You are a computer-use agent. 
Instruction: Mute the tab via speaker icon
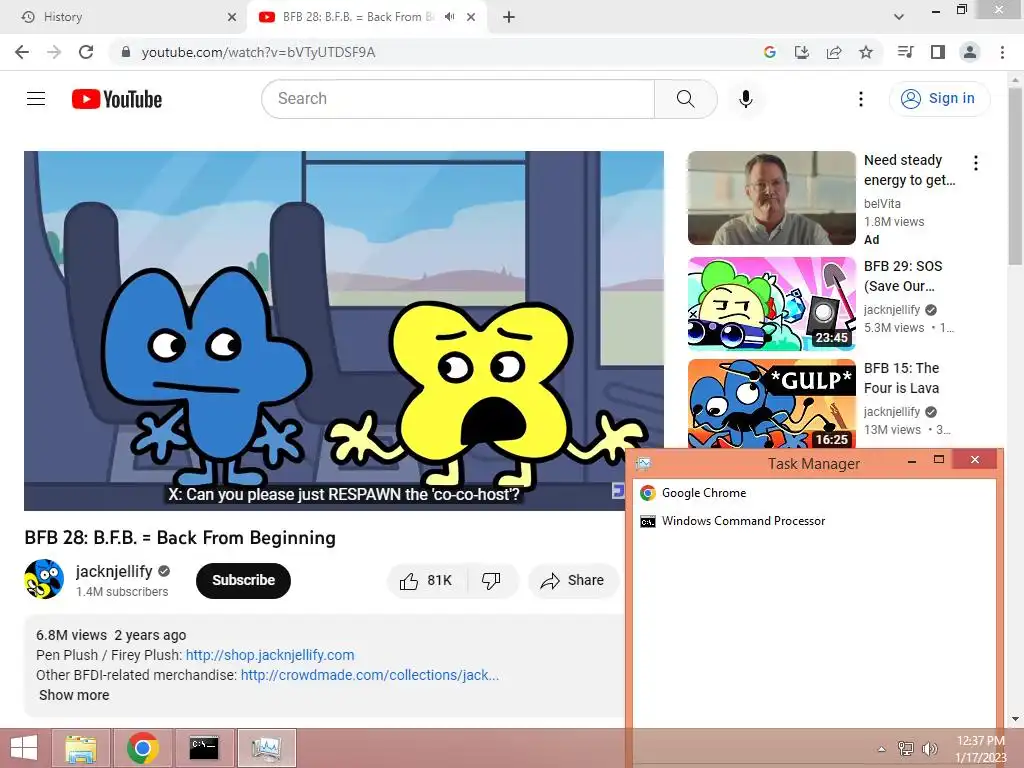[x=449, y=17]
